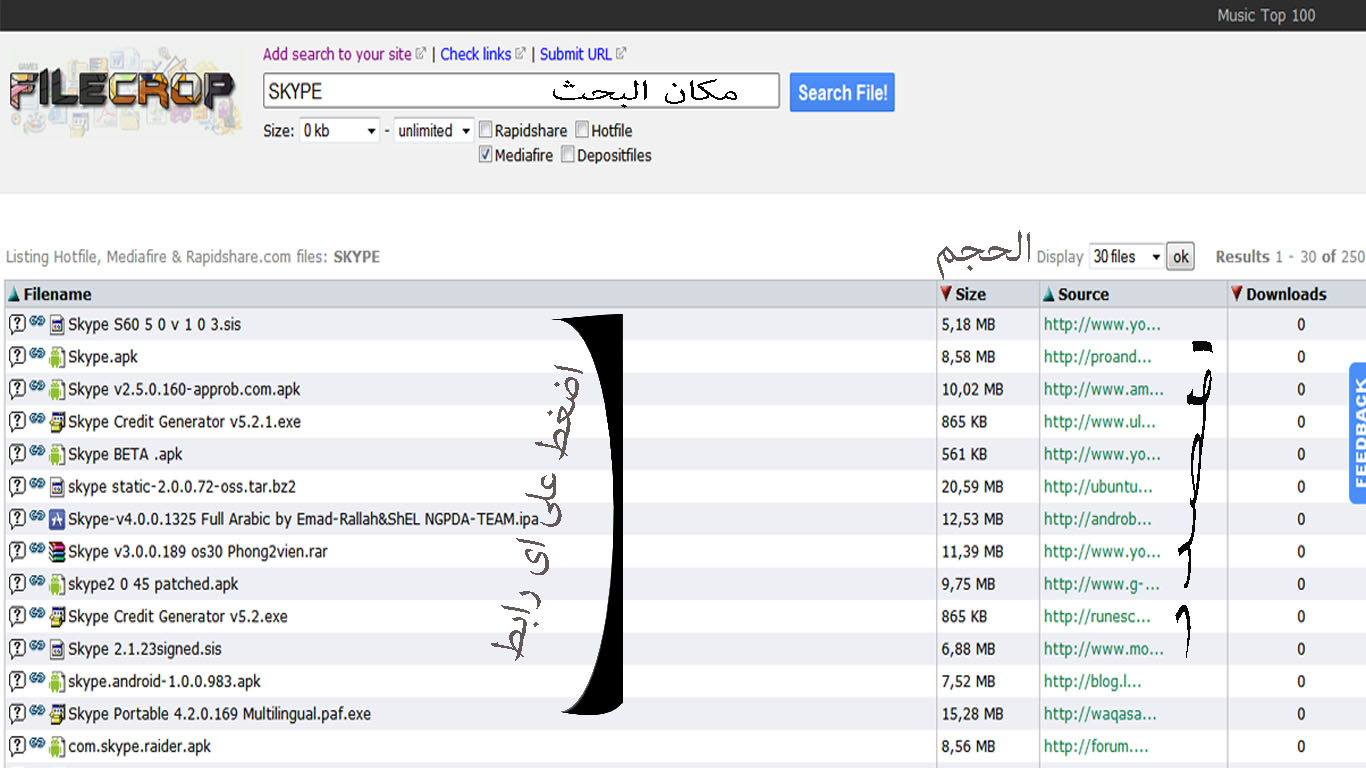Click the ok button next to Display

pyautogui.click(x=1180, y=257)
